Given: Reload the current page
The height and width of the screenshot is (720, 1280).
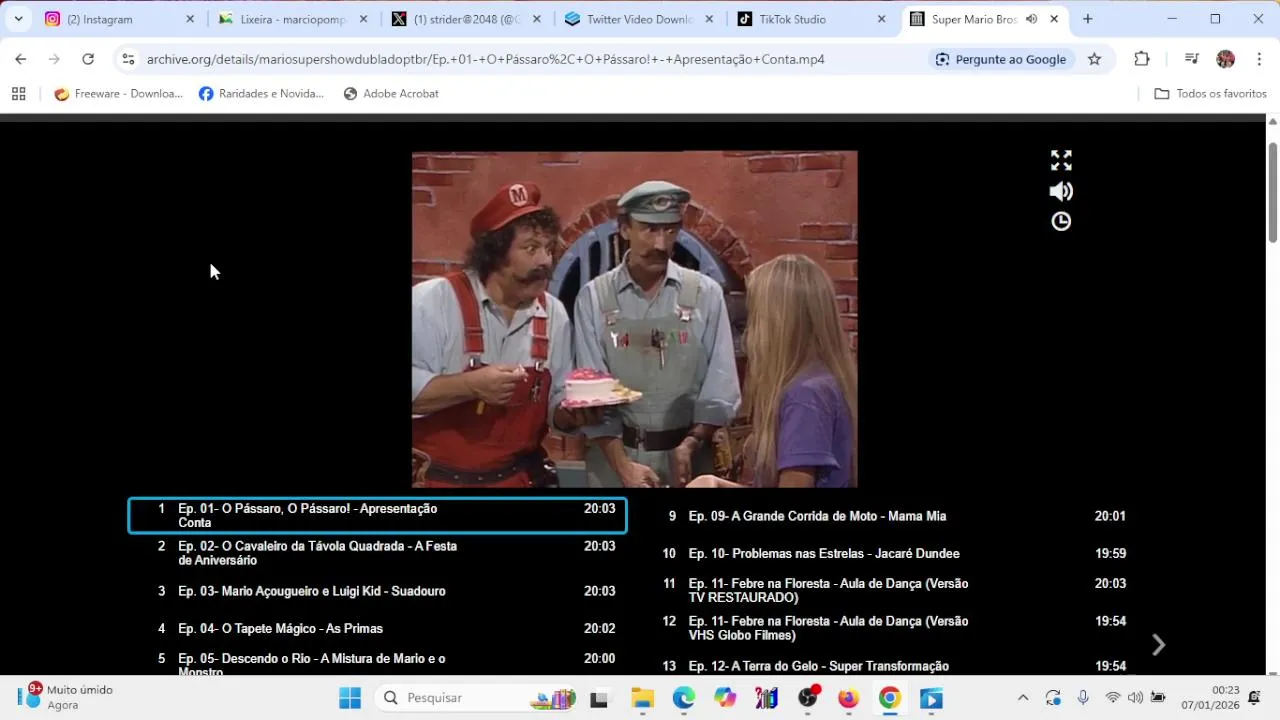Looking at the screenshot, I should pyautogui.click(x=88, y=59).
